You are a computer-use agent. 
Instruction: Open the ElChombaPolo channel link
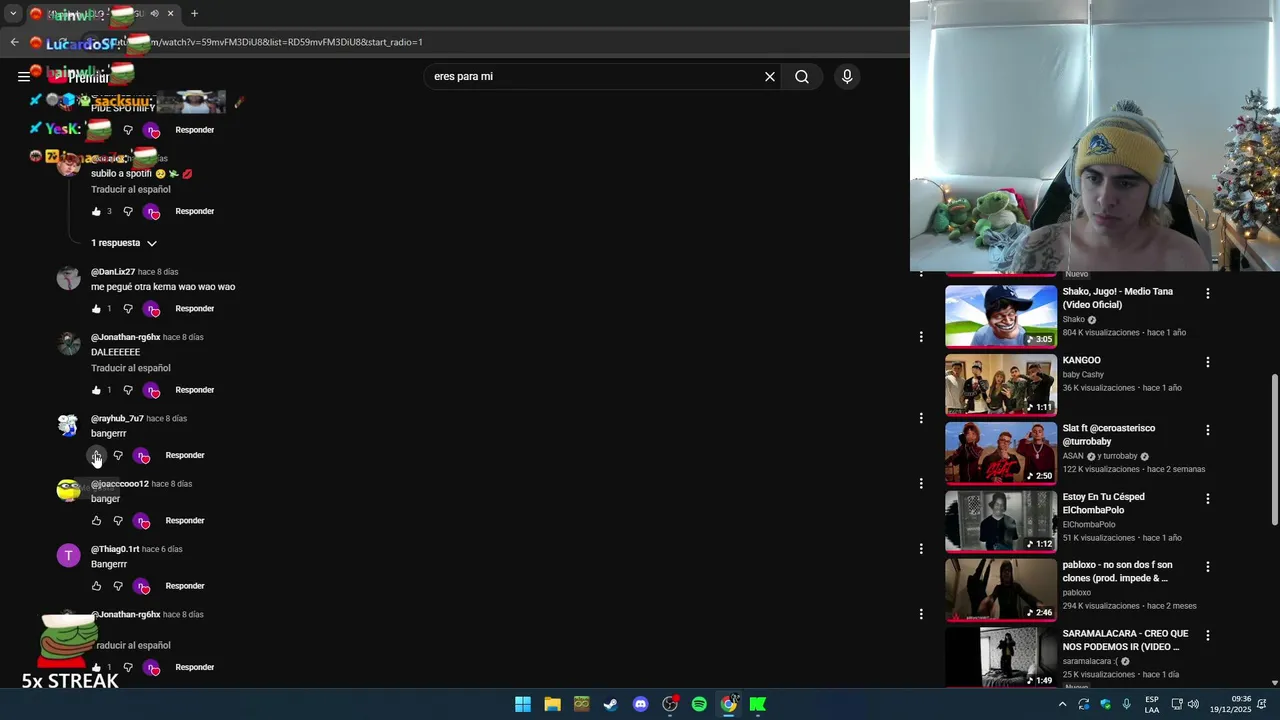point(1088,525)
